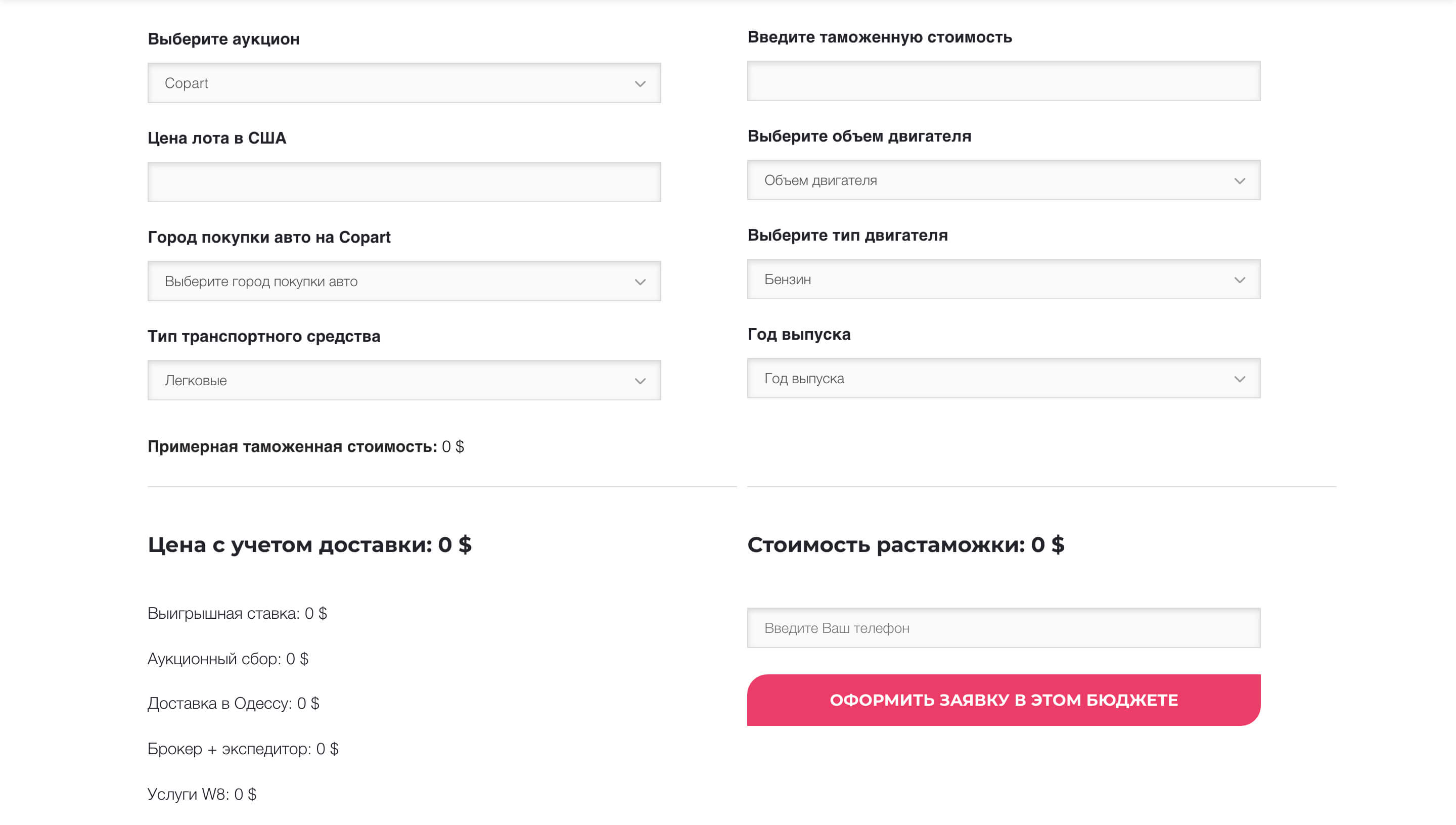Focus the customs value input field
The image size is (1456, 825).
pos(1004,81)
